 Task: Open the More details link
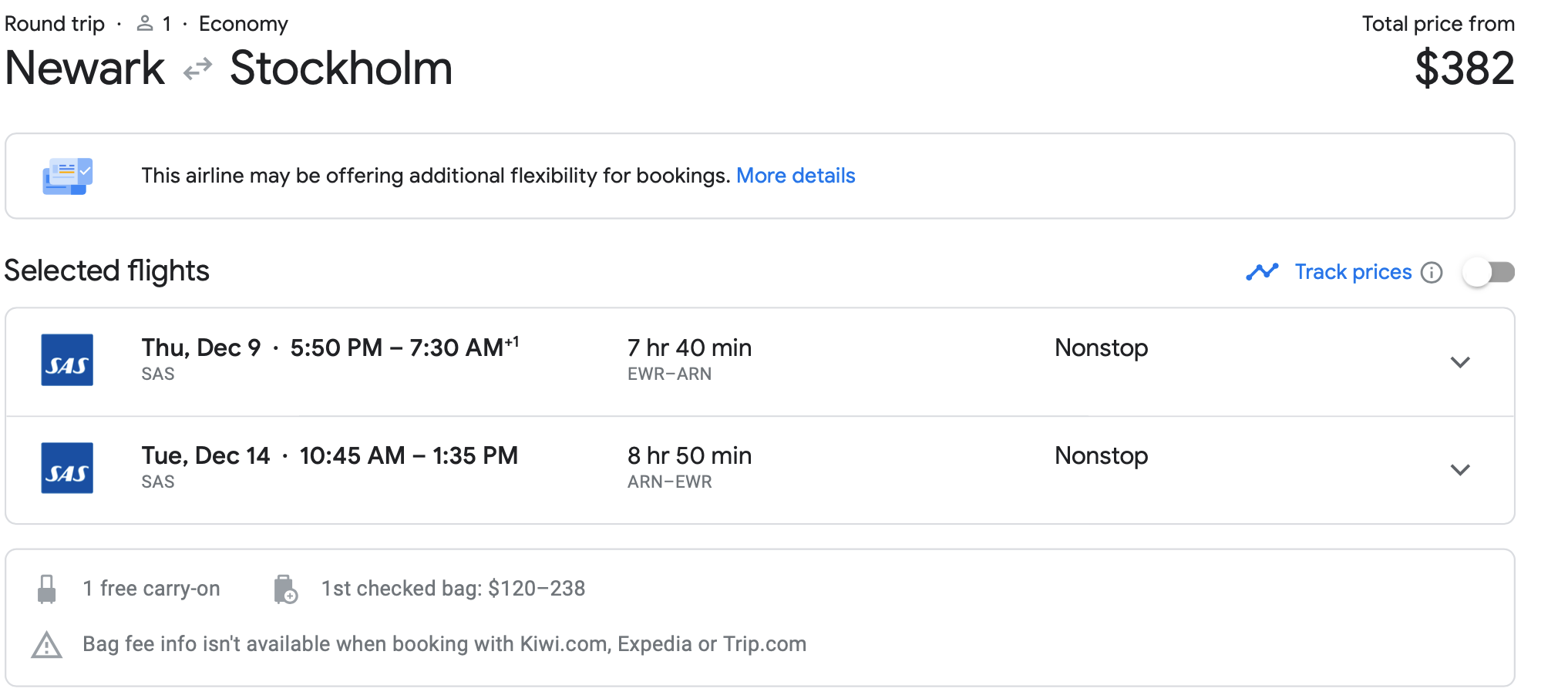[796, 176]
